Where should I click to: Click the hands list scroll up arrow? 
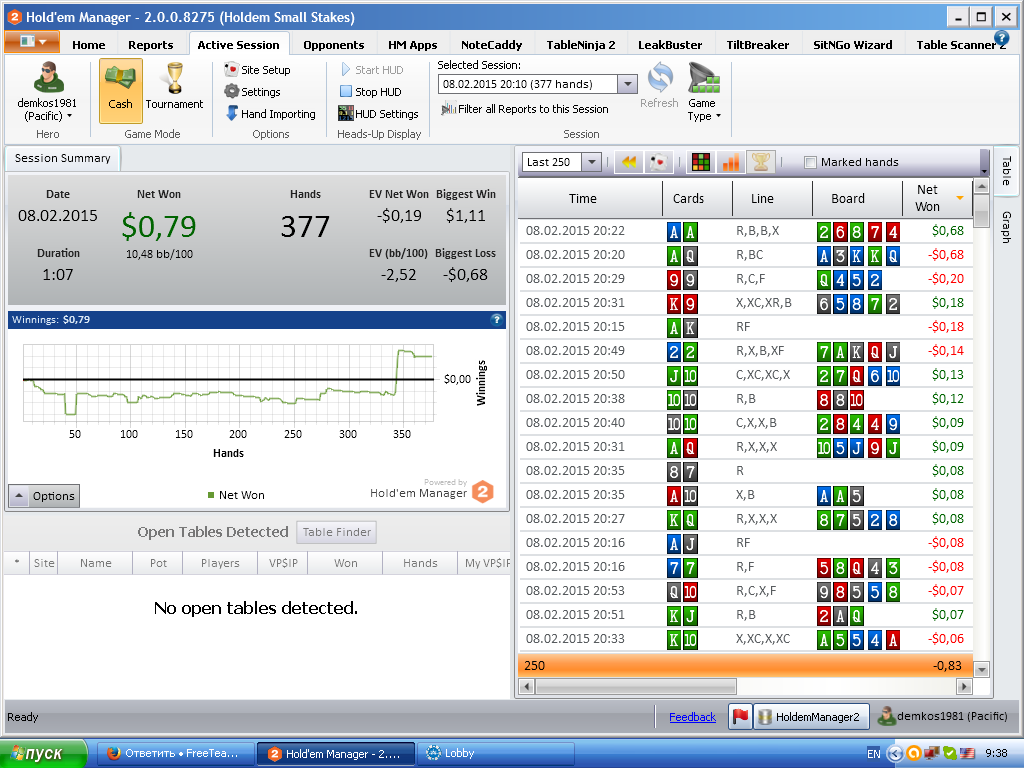coord(981,187)
